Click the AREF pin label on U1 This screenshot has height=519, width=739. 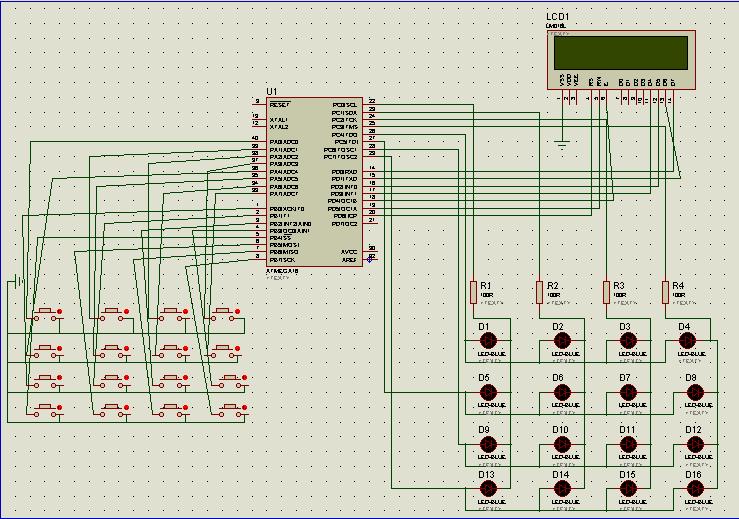349,260
